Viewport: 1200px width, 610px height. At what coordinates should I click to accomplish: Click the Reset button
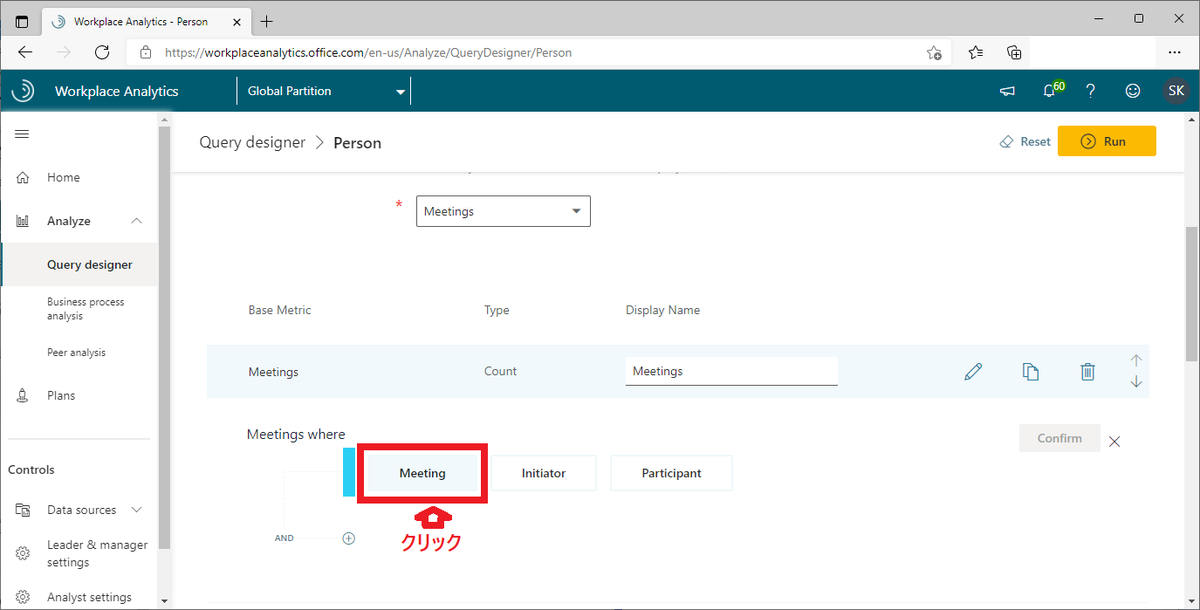(1025, 142)
